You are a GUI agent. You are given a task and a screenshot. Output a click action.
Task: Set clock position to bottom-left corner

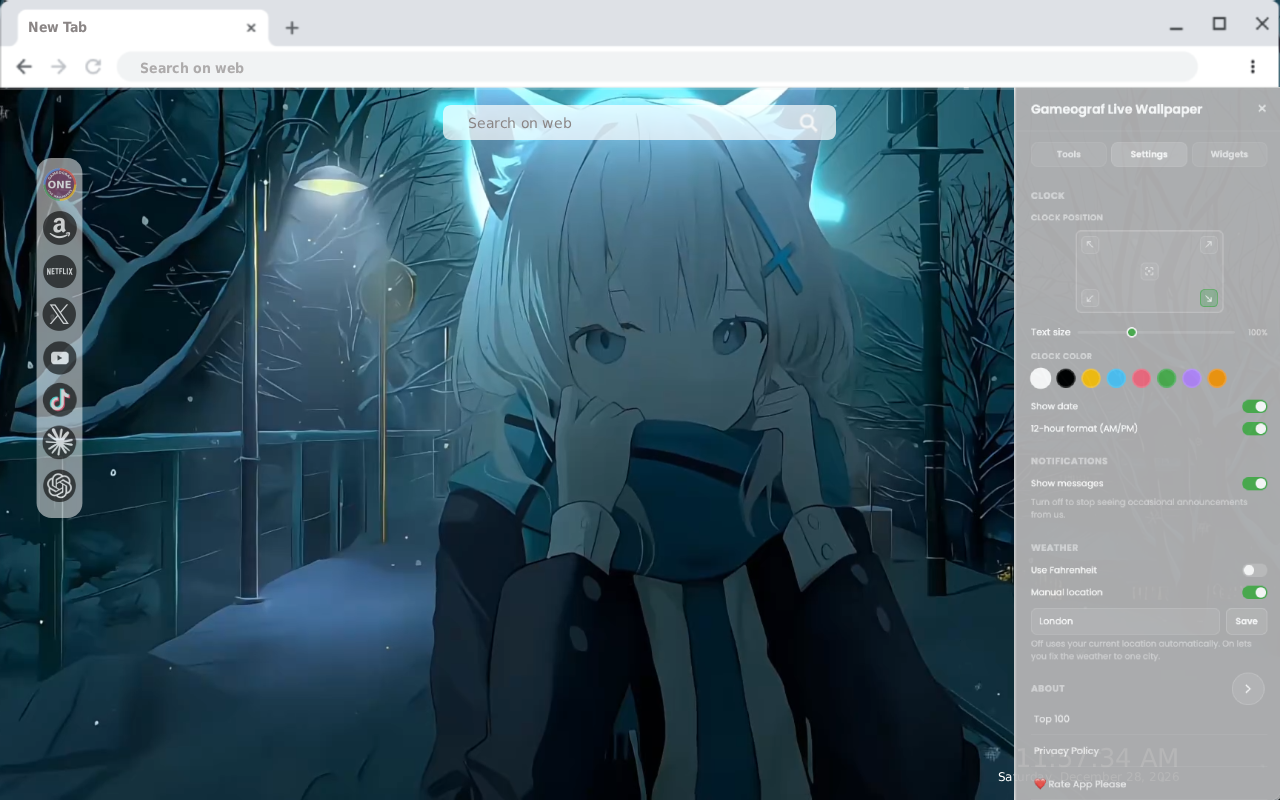[x=1090, y=298]
